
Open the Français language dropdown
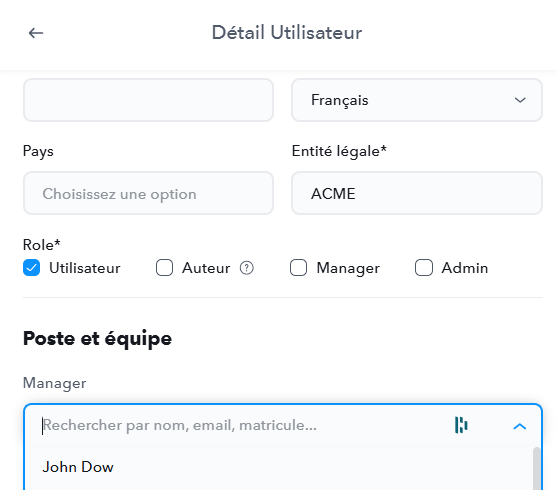[417, 100]
